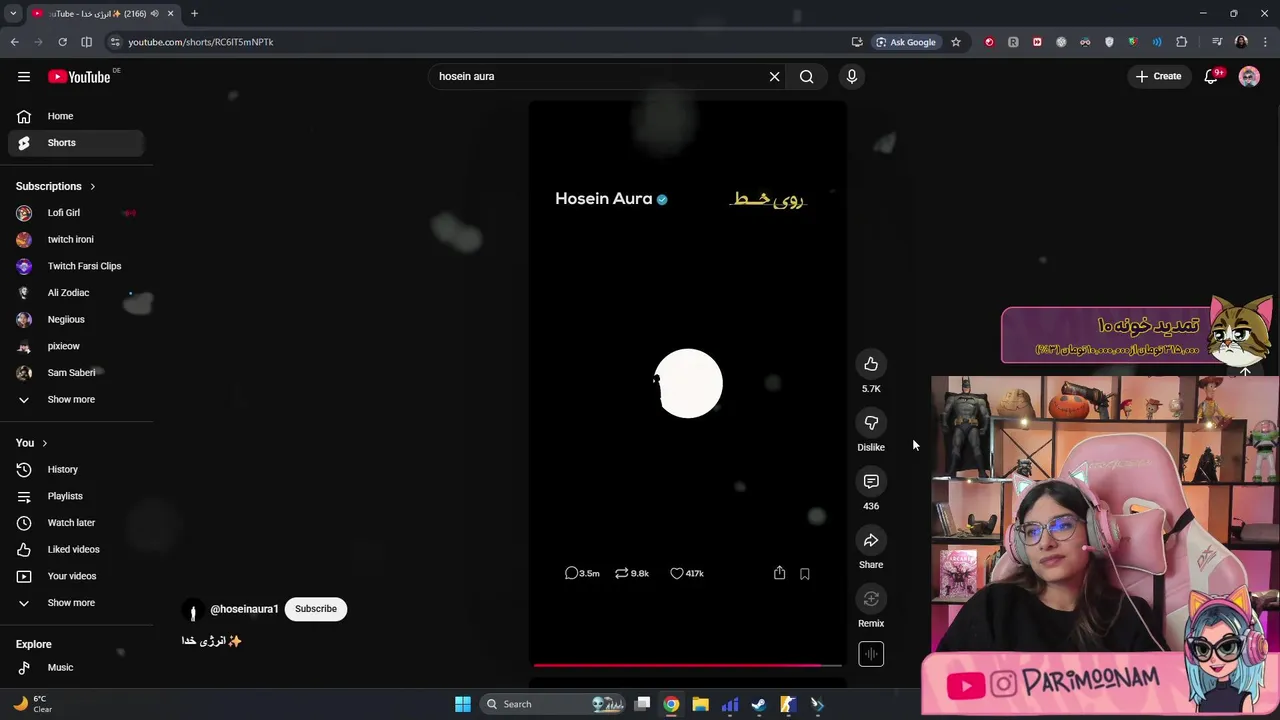Open the @hoseinaura1 channel link

coord(244,609)
